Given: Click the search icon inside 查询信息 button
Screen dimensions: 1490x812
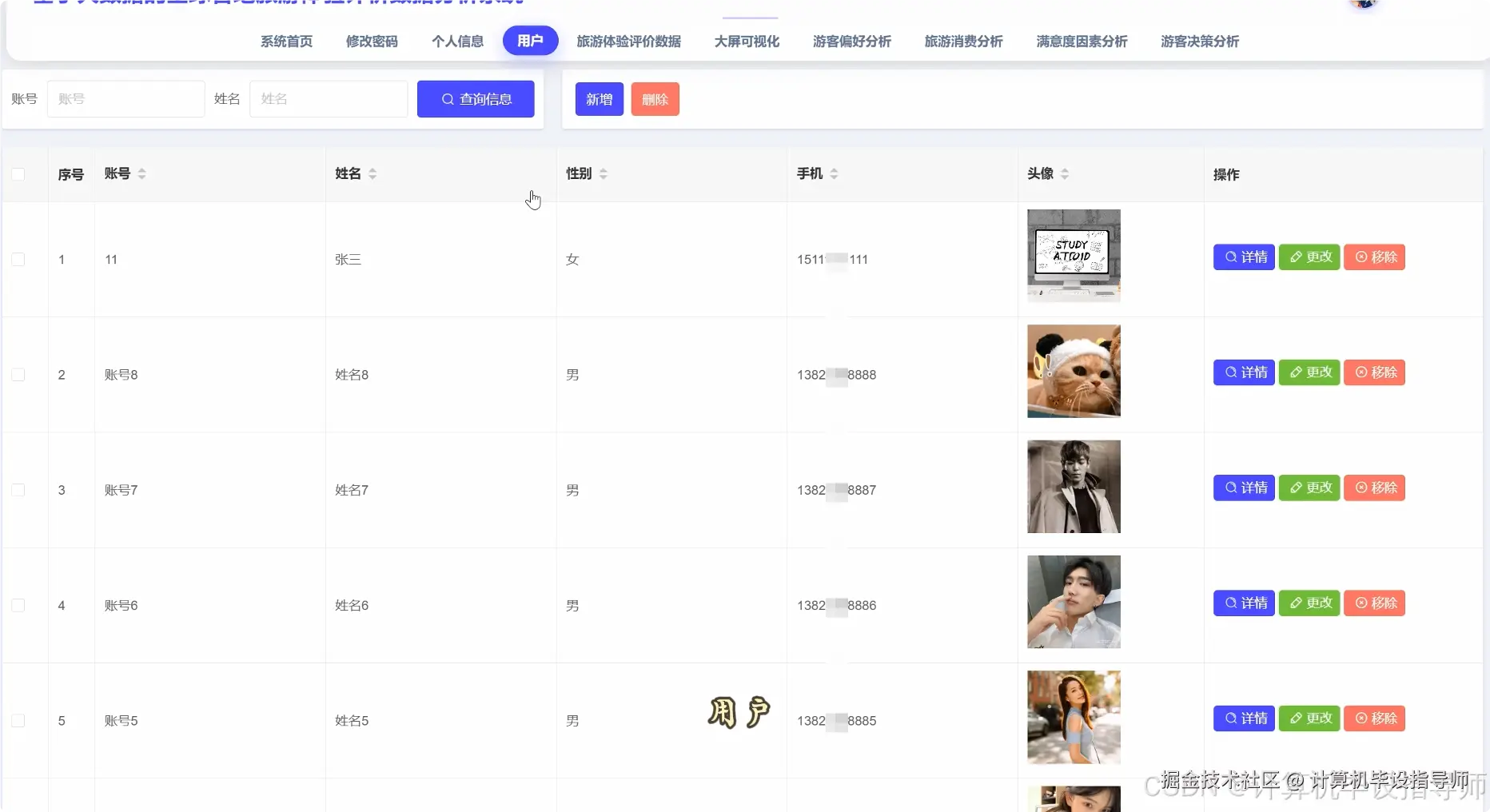Looking at the screenshot, I should pyautogui.click(x=447, y=98).
